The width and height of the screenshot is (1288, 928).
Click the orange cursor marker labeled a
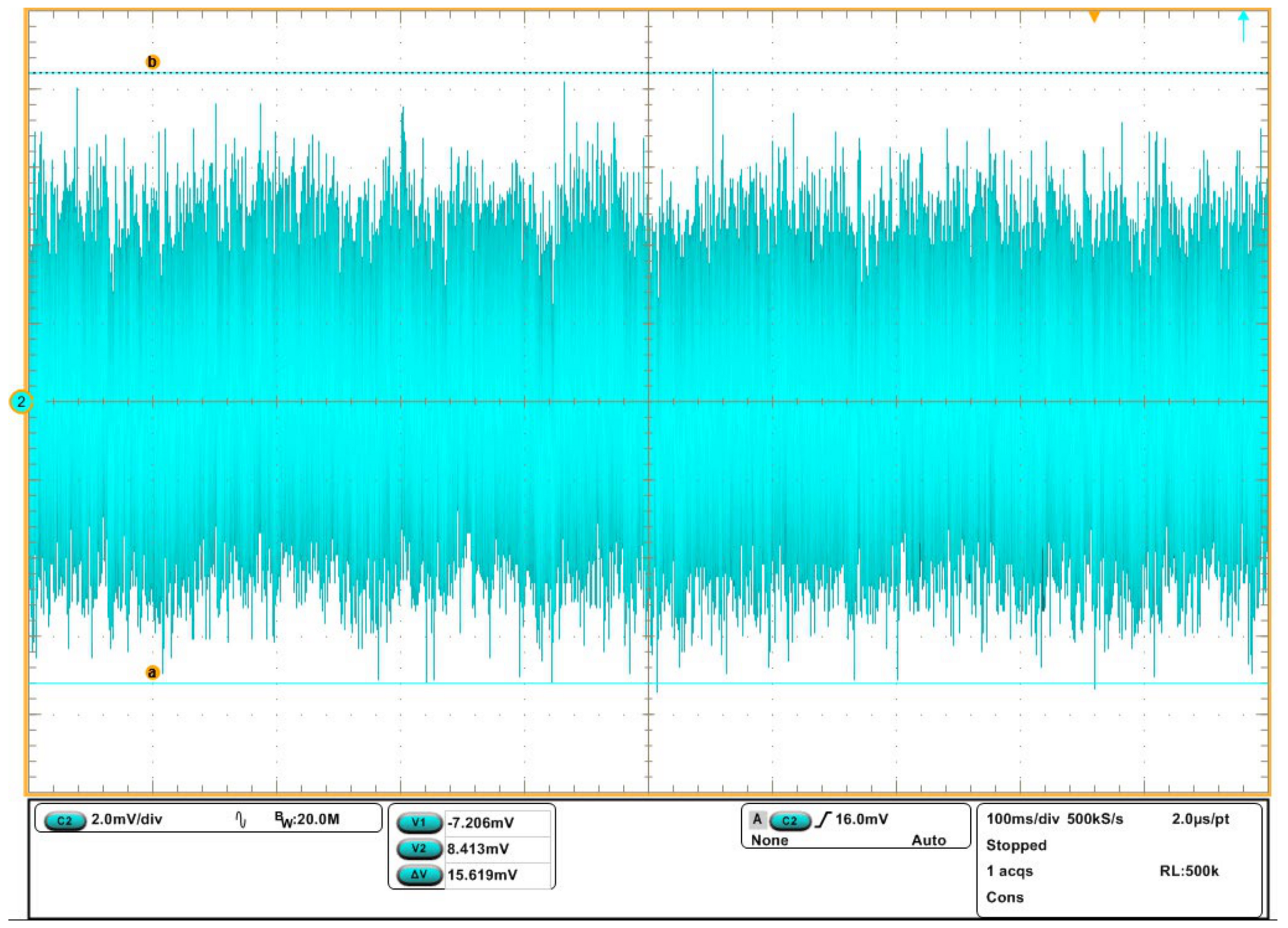point(152,672)
